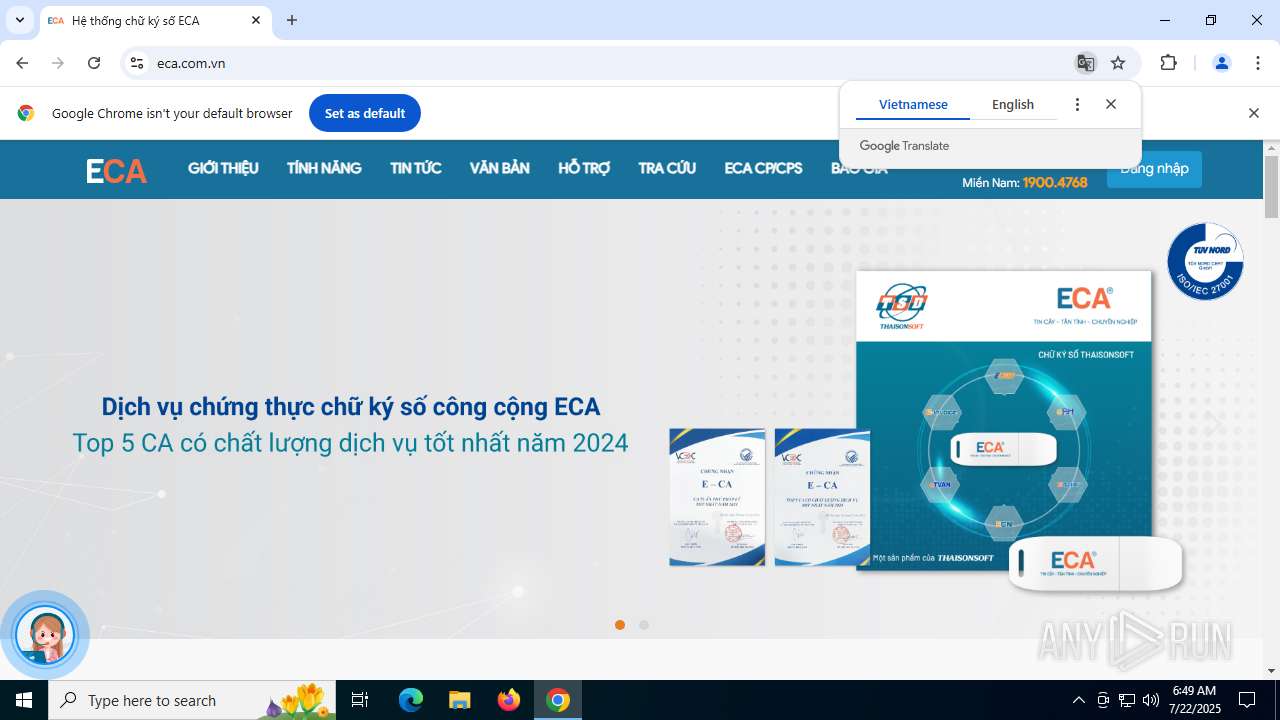Screen dimensions: 1280x720
Task: Open volume control in system tray
Action: (x=1151, y=700)
